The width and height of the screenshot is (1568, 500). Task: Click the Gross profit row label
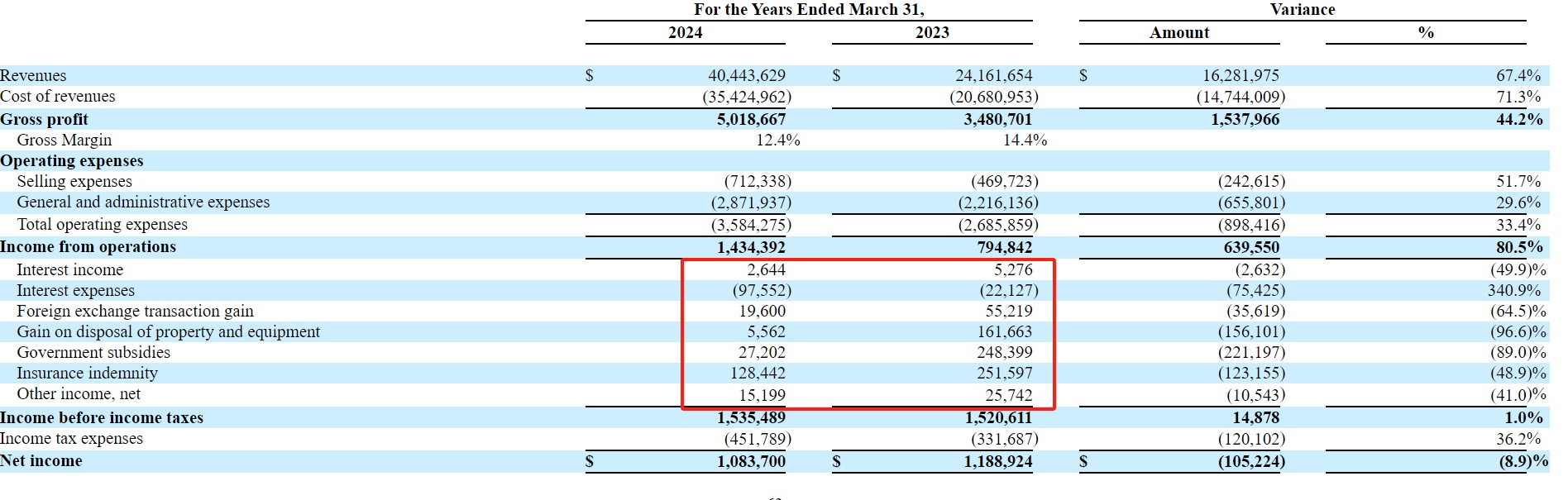tap(44, 119)
